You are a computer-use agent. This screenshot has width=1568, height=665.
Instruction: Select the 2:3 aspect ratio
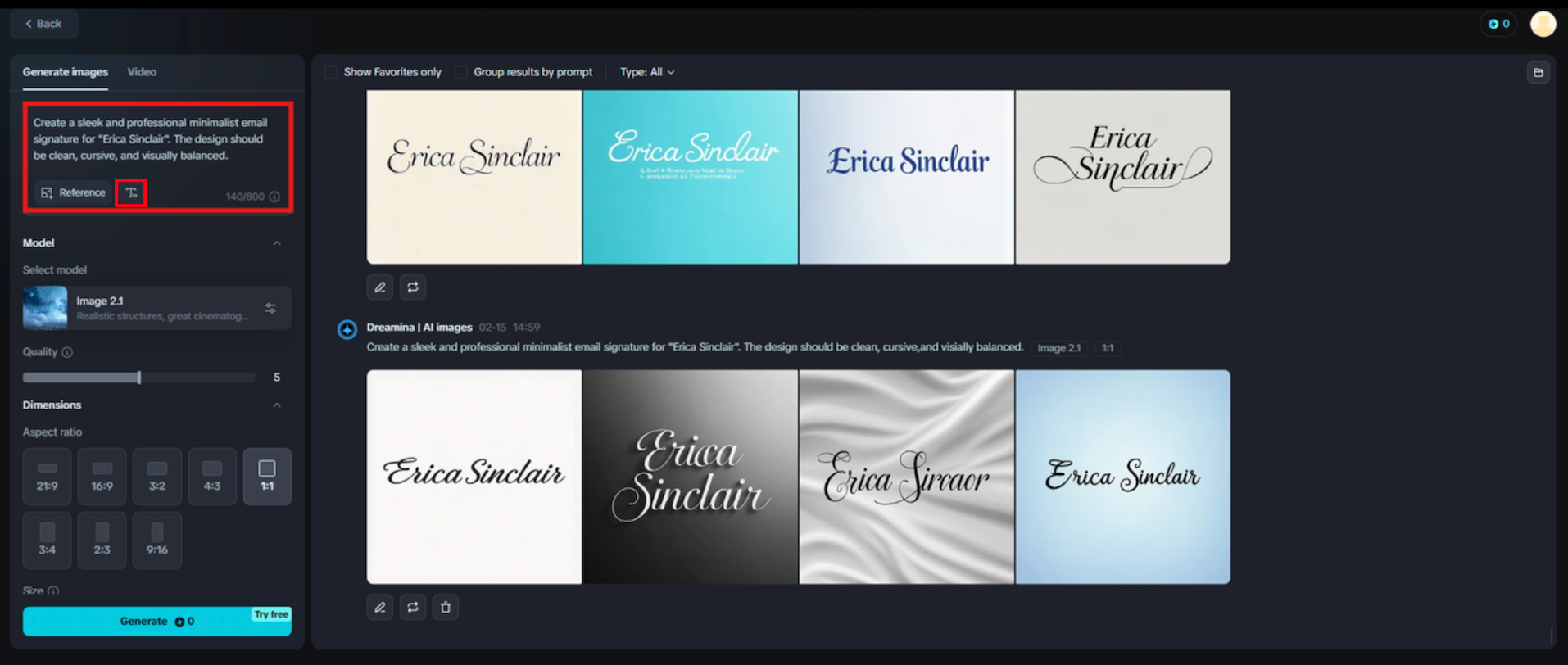click(102, 541)
